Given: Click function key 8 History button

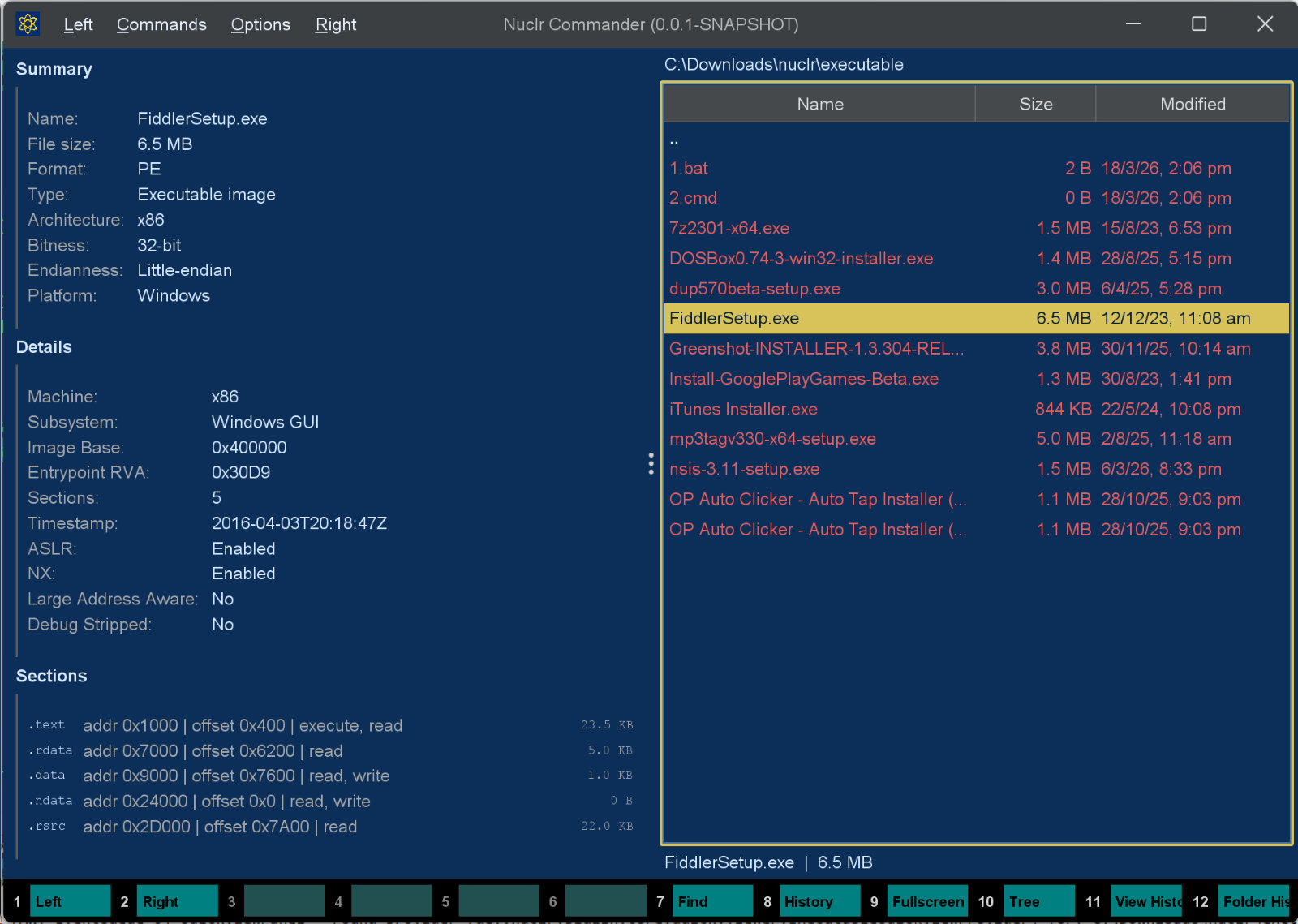Looking at the screenshot, I should click(x=819, y=901).
